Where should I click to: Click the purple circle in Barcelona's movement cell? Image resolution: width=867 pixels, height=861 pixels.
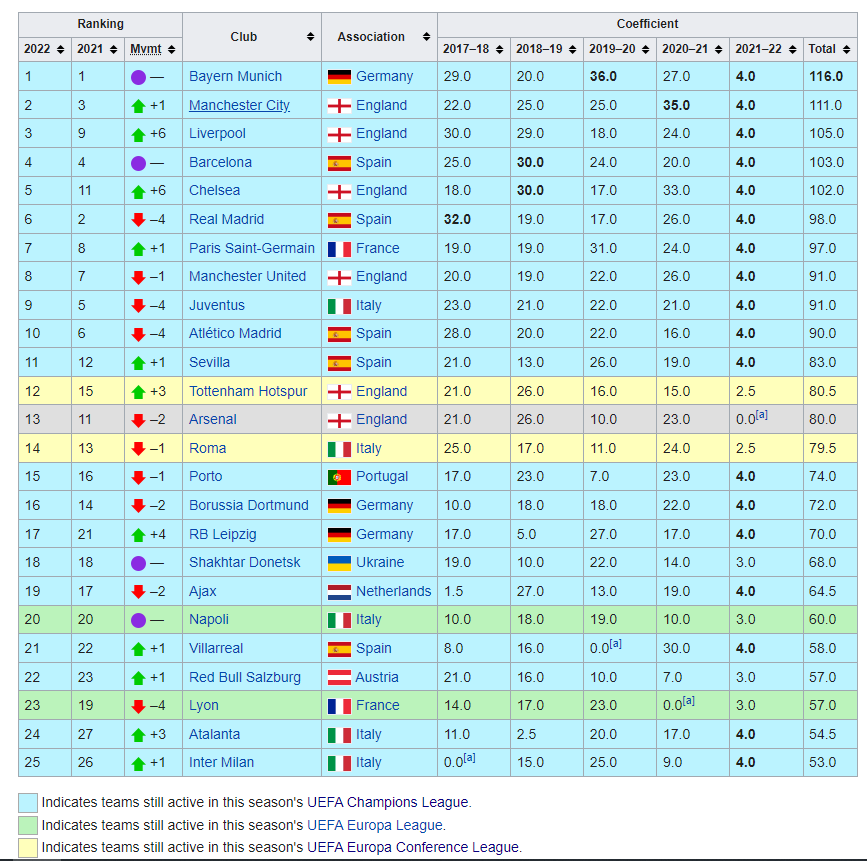[x=138, y=163]
